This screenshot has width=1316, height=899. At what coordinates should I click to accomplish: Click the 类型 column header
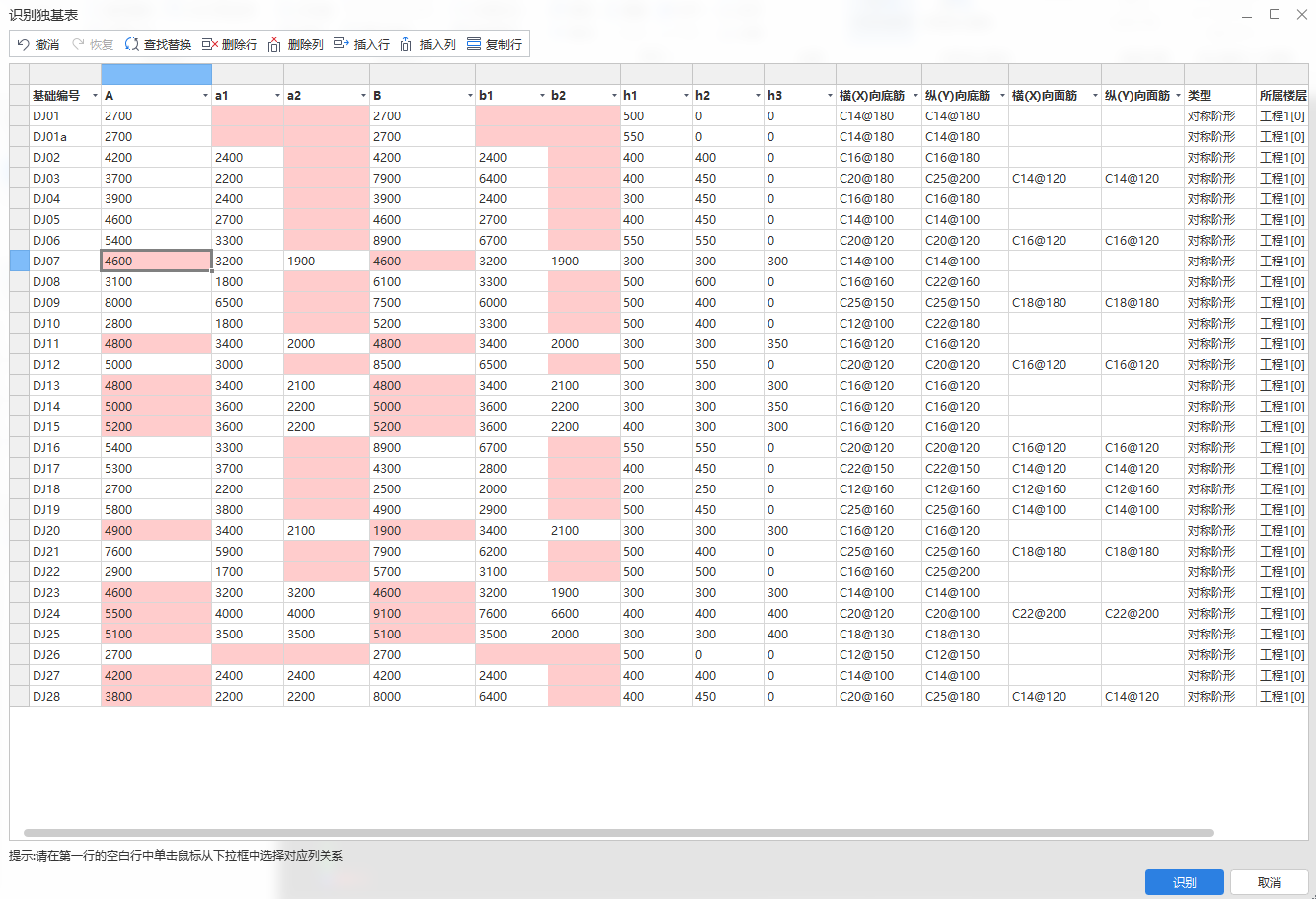pos(1219,96)
